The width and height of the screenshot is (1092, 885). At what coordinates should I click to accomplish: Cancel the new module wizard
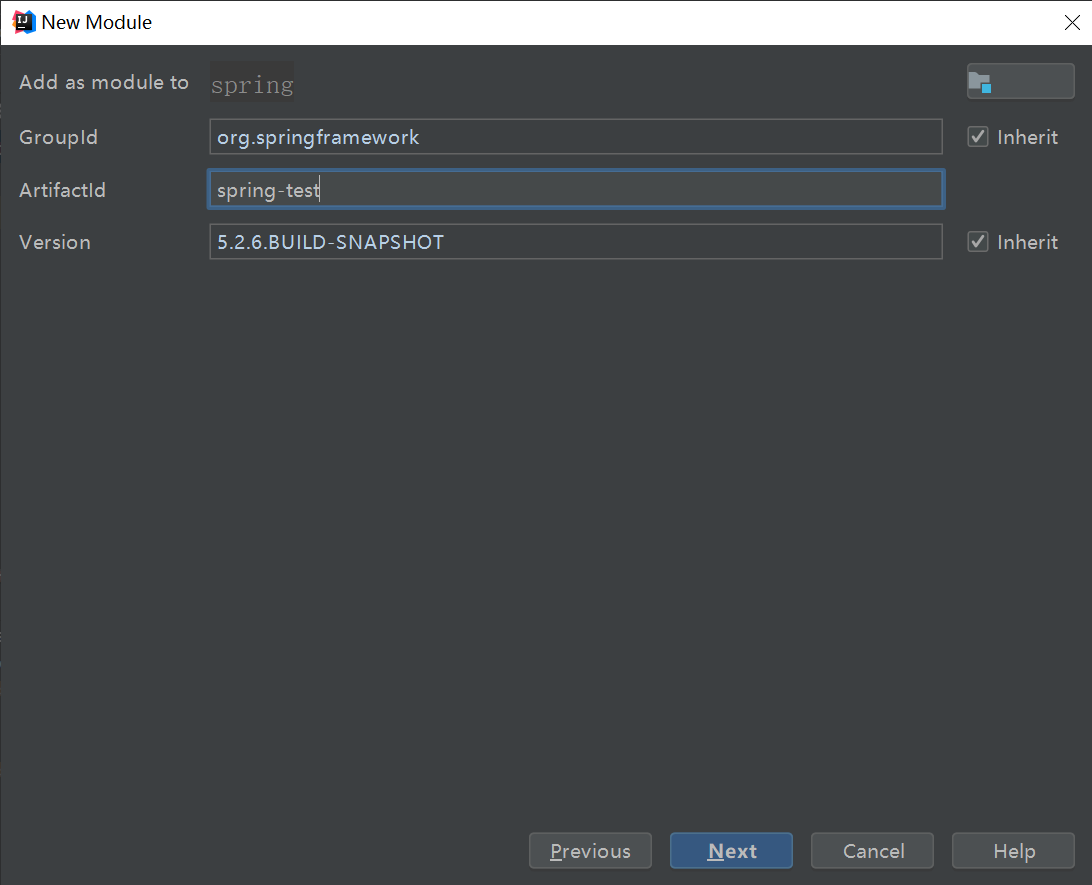pyautogui.click(x=872, y=851)
